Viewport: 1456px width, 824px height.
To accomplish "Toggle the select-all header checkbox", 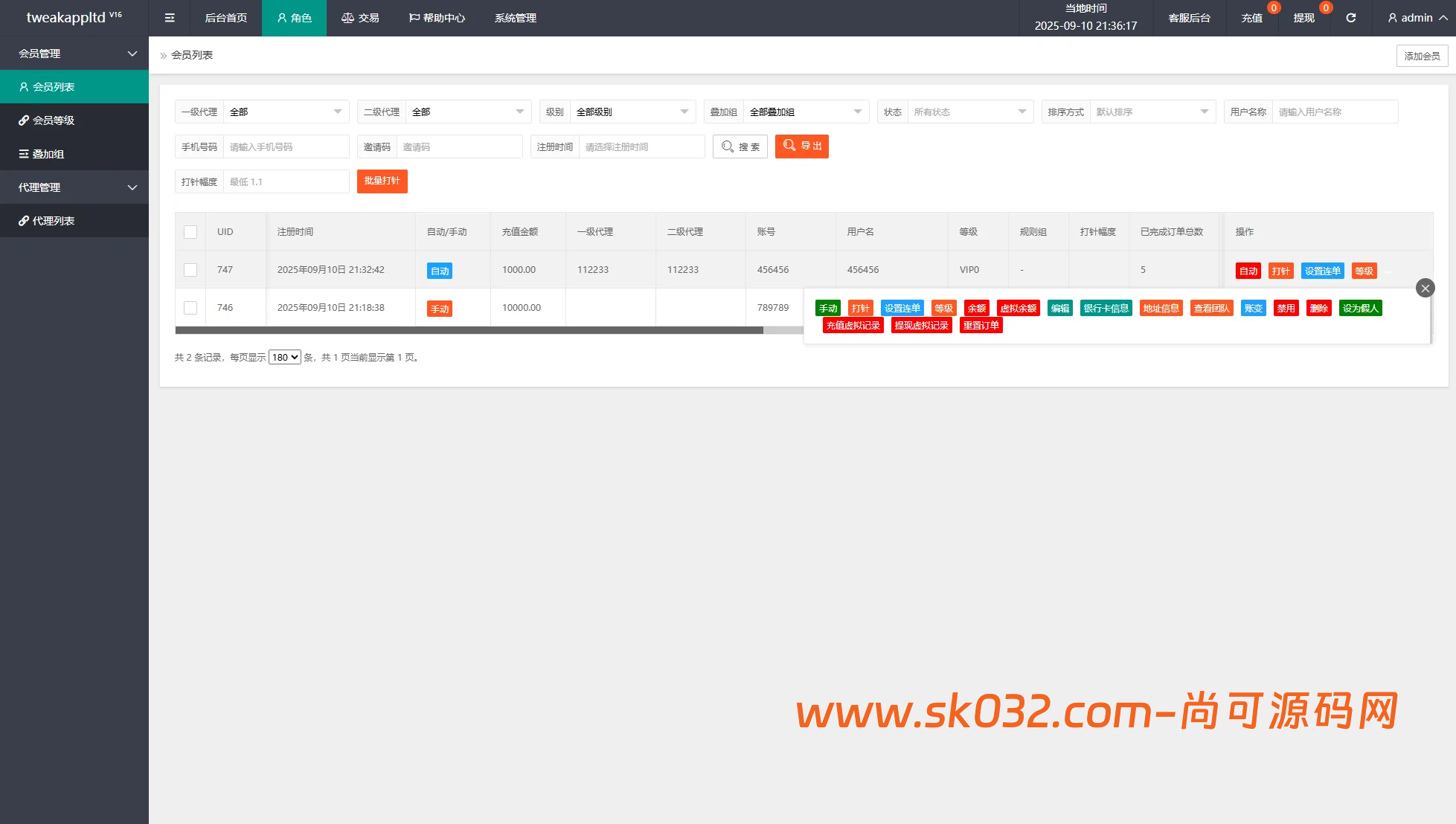I will click(190, 232).
